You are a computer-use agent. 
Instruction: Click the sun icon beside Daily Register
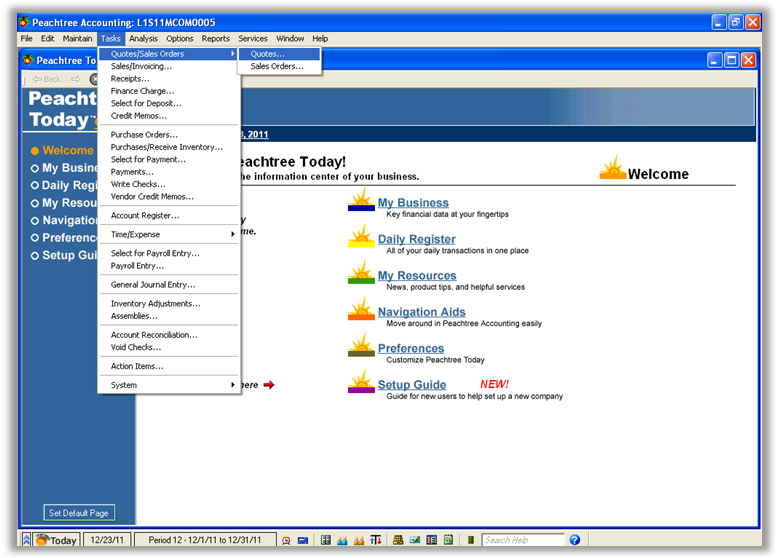(361, 236)
